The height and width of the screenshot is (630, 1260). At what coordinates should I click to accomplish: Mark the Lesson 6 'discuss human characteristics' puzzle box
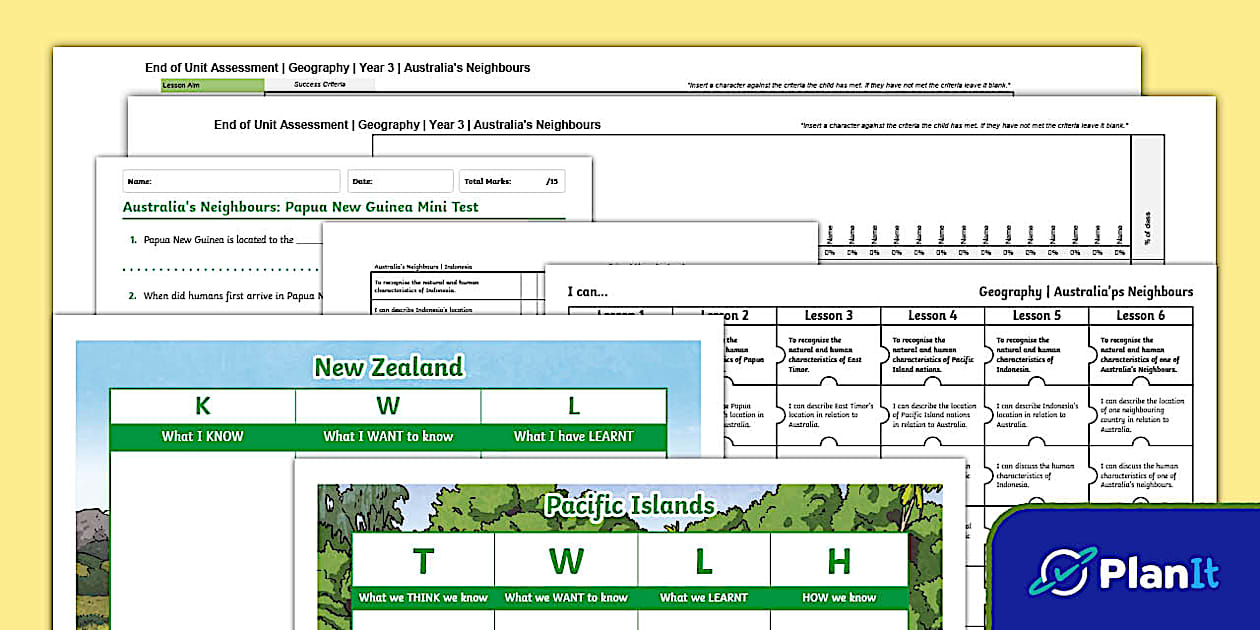click(x=1139, y=473)
